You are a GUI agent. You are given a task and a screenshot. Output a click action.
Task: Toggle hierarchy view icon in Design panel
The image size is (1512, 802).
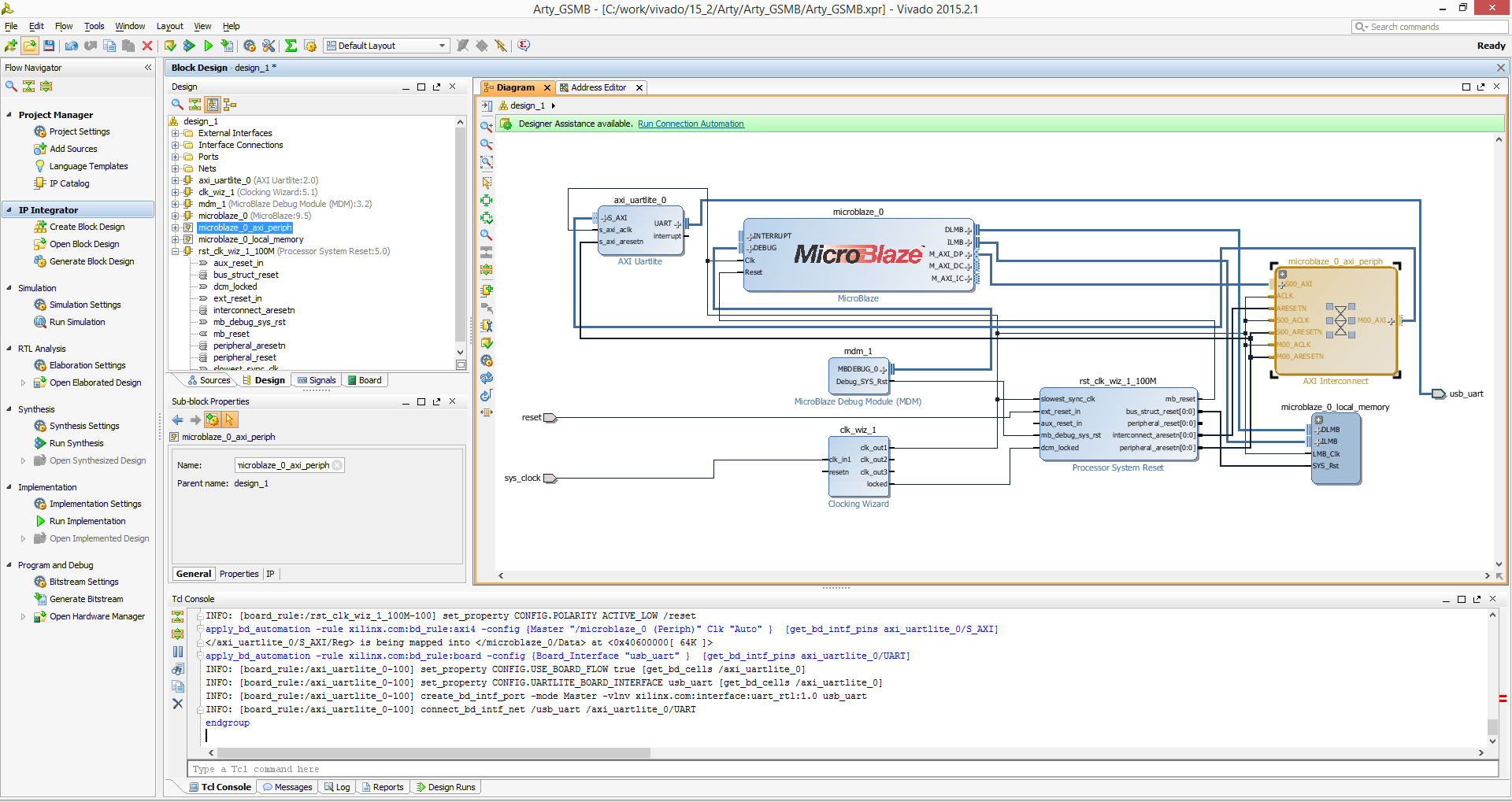[x=230, y=104]
